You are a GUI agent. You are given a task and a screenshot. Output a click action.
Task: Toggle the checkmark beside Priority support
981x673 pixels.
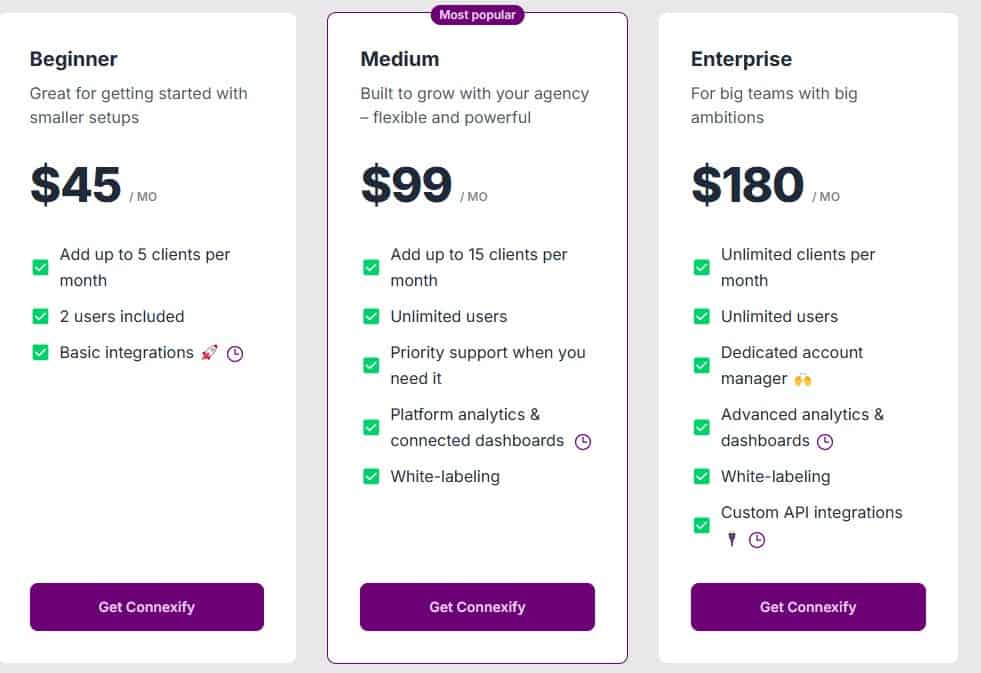coord(371,365)
